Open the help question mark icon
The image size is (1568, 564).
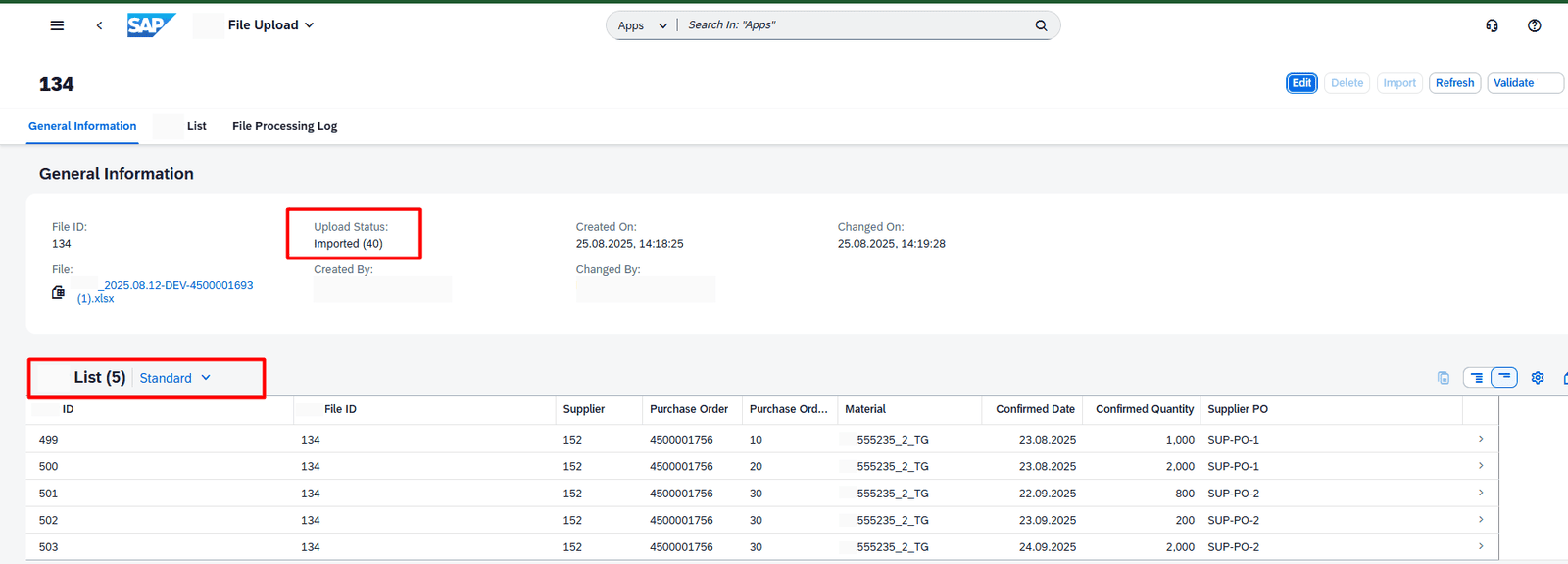1534,25
